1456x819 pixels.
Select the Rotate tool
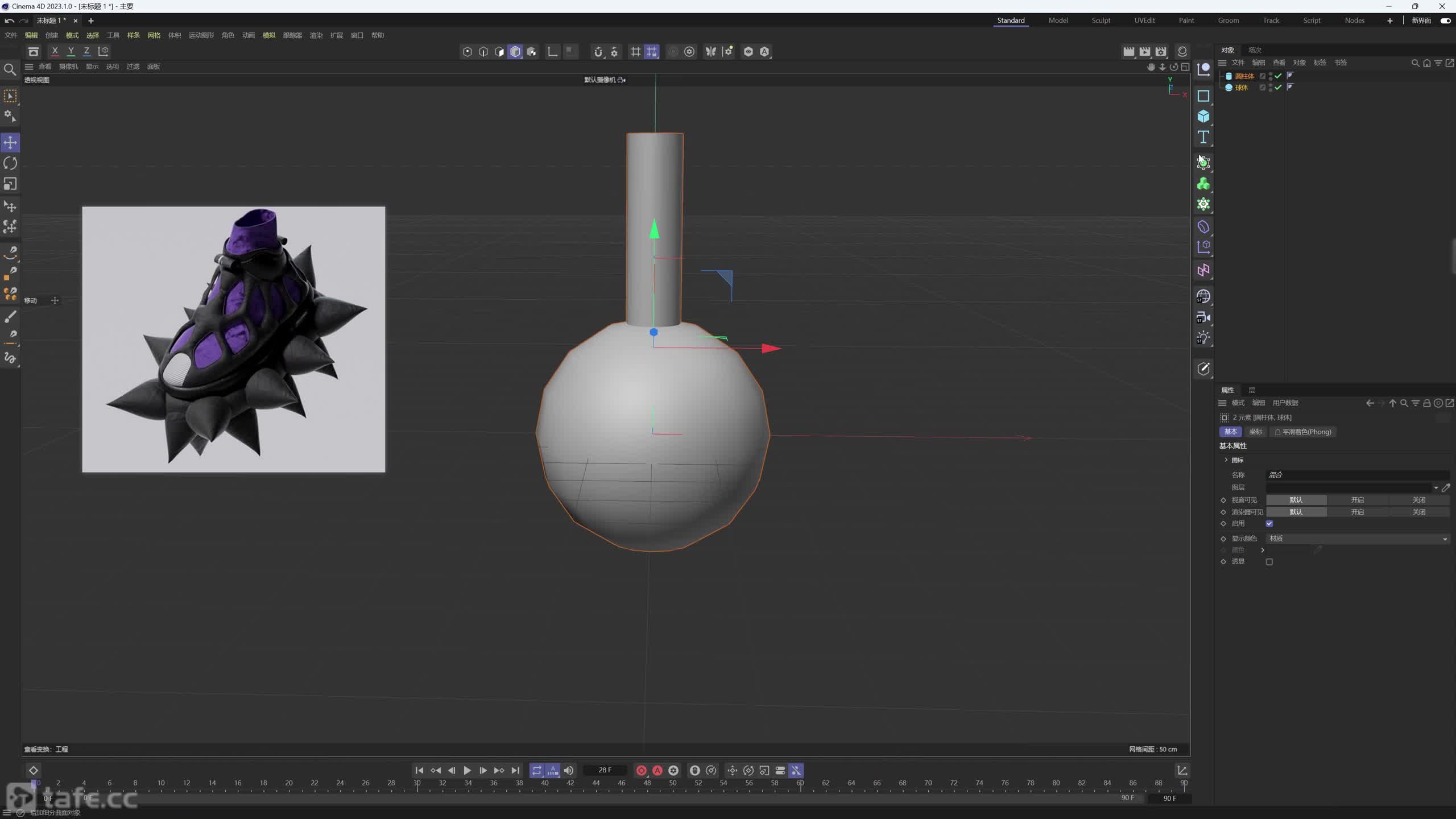10,164
